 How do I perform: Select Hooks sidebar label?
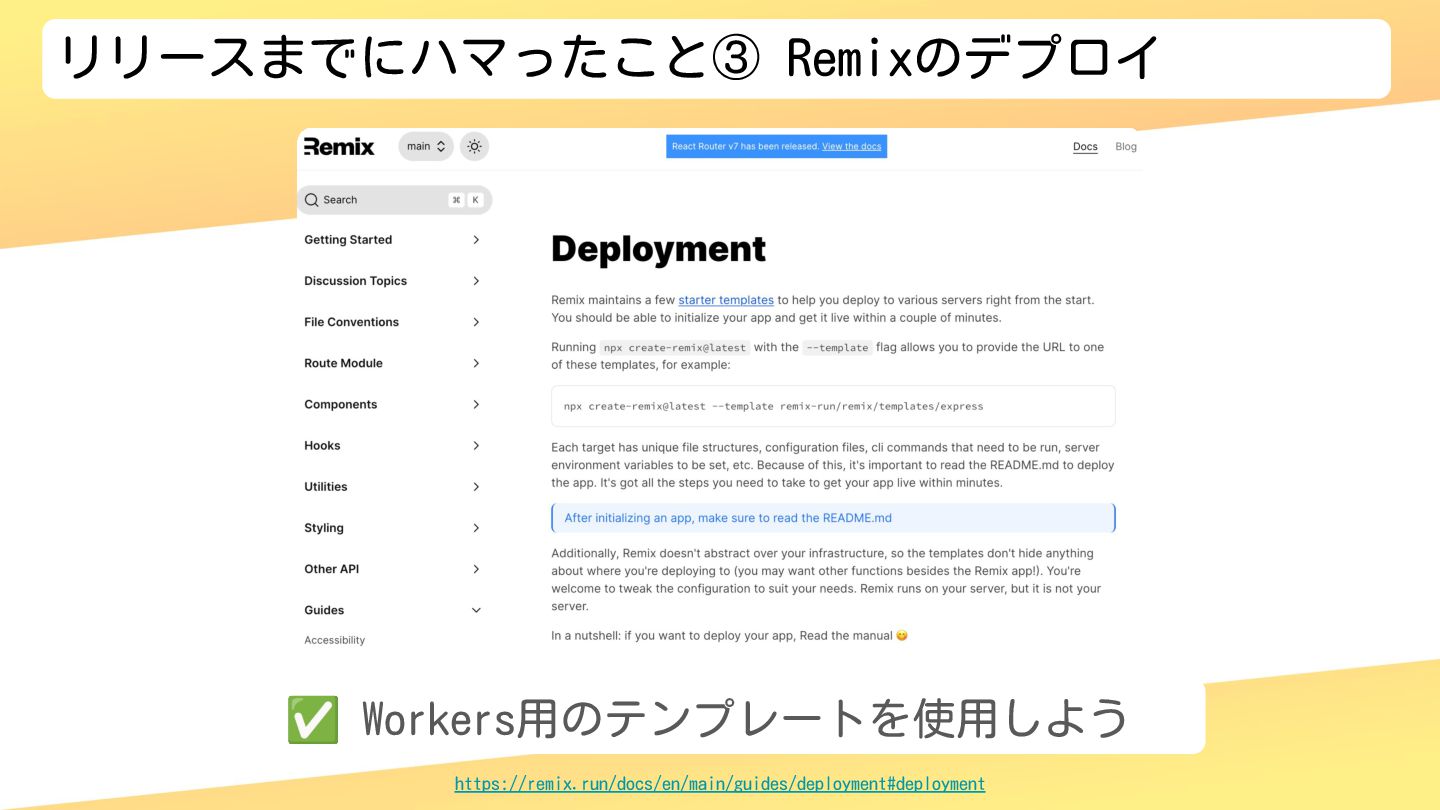pyautogui.click(x=322, y=446)
